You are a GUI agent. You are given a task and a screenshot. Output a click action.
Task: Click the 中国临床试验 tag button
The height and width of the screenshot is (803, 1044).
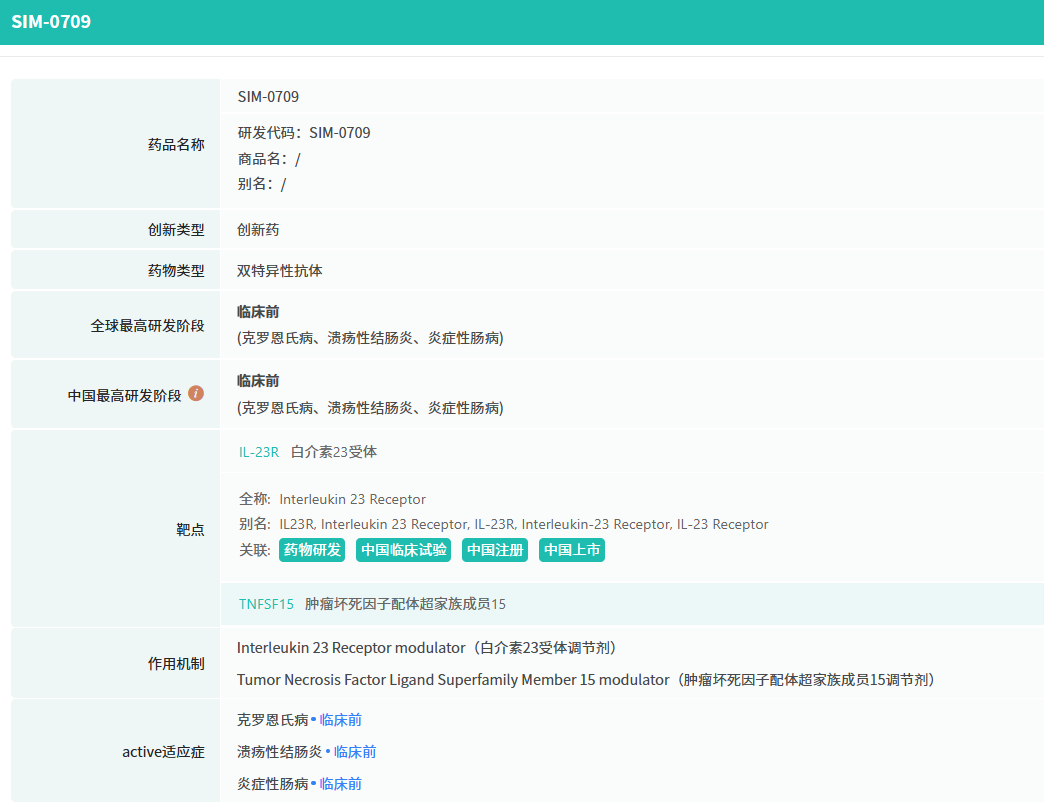[403, 550]
